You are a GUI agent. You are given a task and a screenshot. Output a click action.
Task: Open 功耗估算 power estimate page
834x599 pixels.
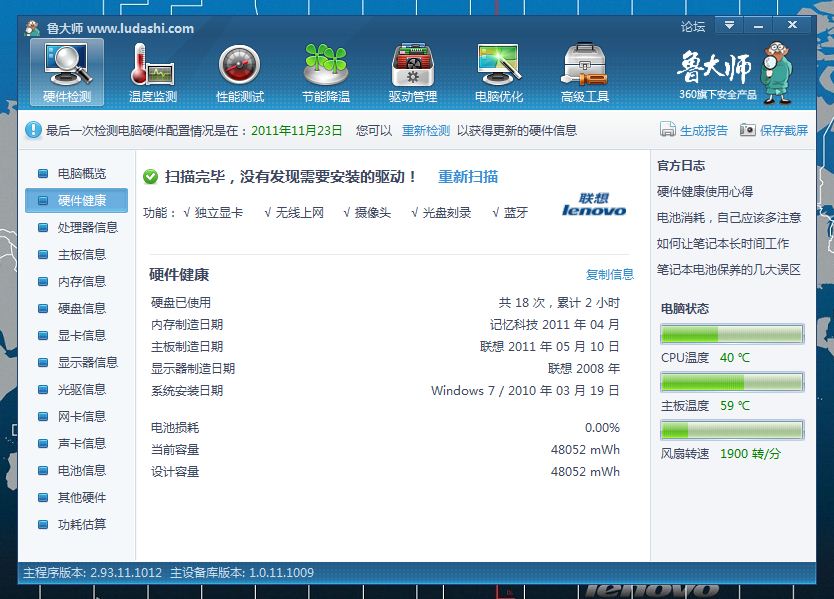point(77,525)
